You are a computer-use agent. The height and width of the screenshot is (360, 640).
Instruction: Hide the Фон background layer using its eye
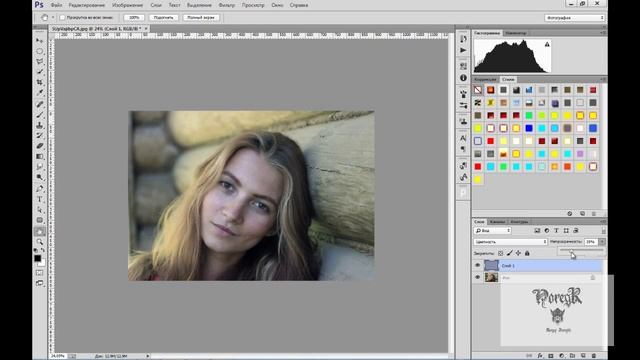pos(478,278)
